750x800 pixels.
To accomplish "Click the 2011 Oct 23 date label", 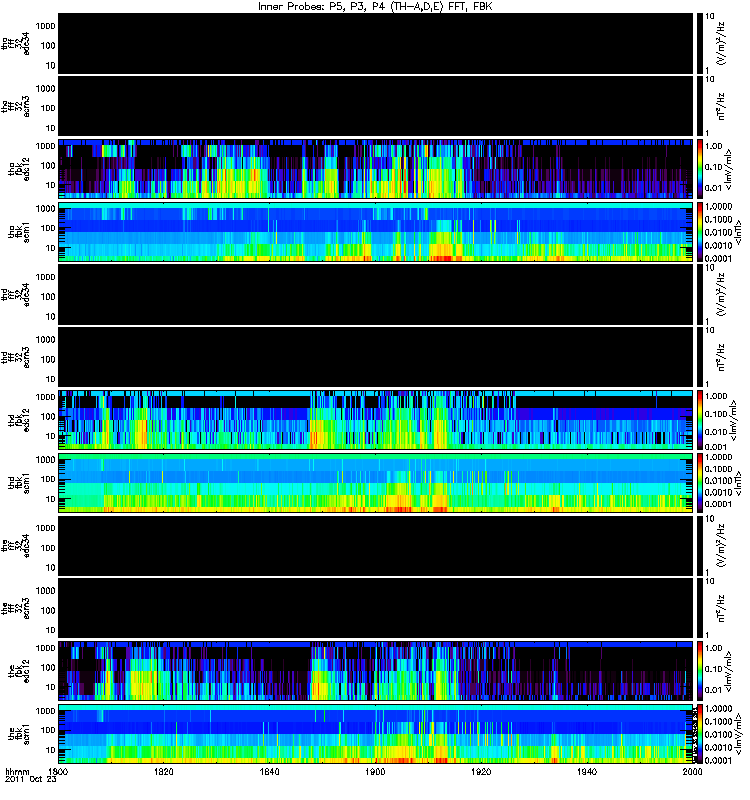I will (31, 780).
